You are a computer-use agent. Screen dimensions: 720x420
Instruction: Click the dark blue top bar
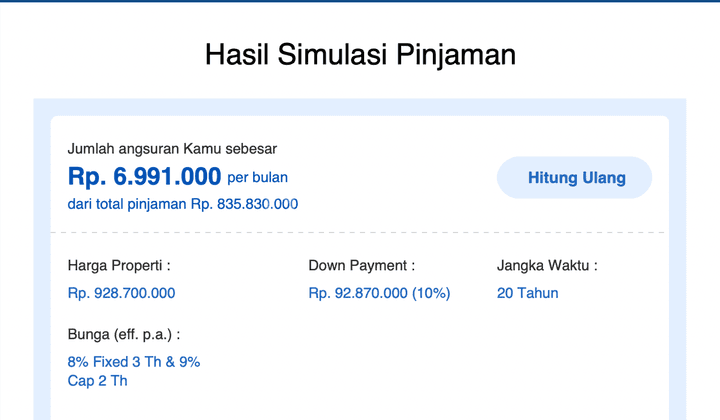coord(360,1)
